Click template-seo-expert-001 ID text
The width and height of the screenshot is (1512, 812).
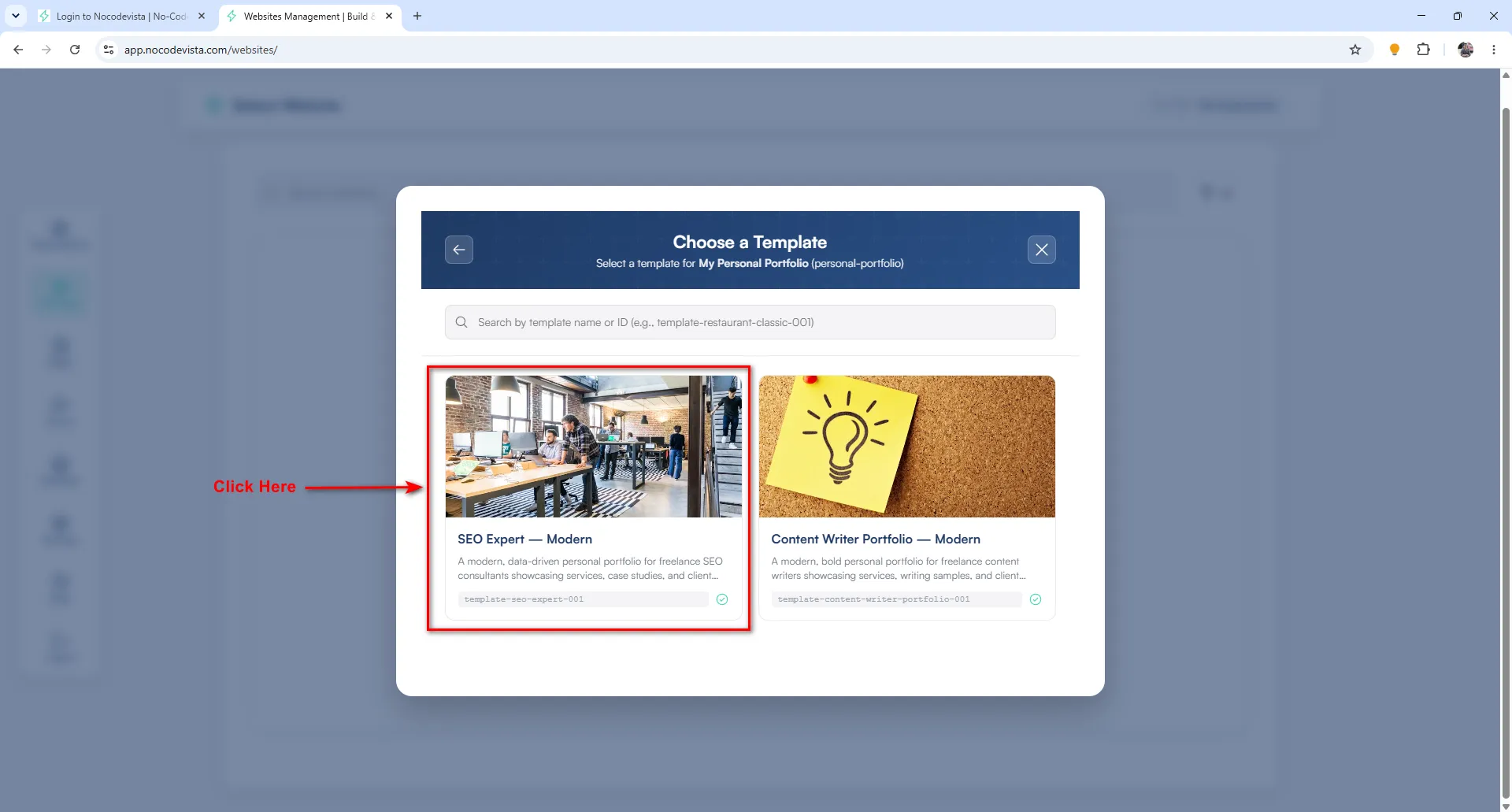click(x=524, y=599)
